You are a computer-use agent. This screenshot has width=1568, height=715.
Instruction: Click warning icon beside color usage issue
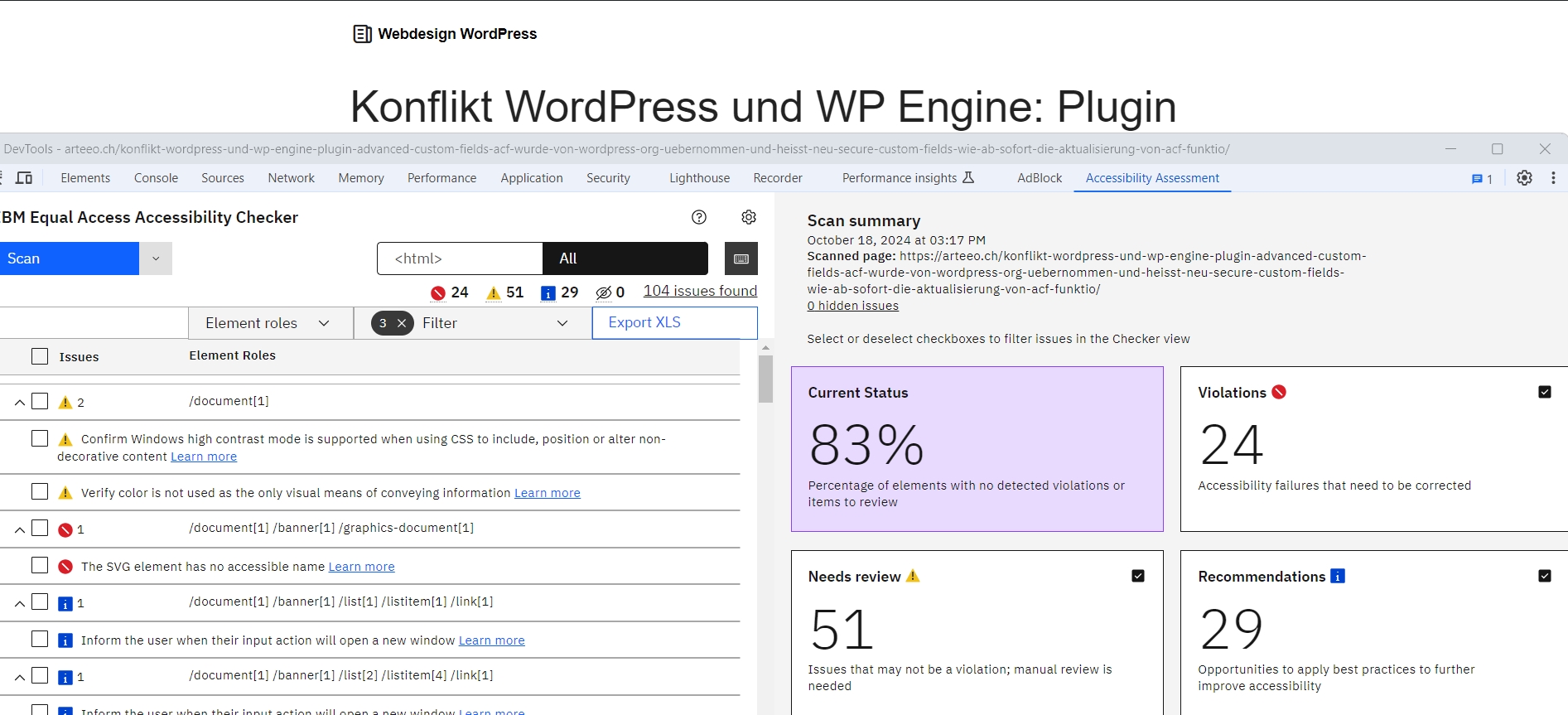(65, 493)
